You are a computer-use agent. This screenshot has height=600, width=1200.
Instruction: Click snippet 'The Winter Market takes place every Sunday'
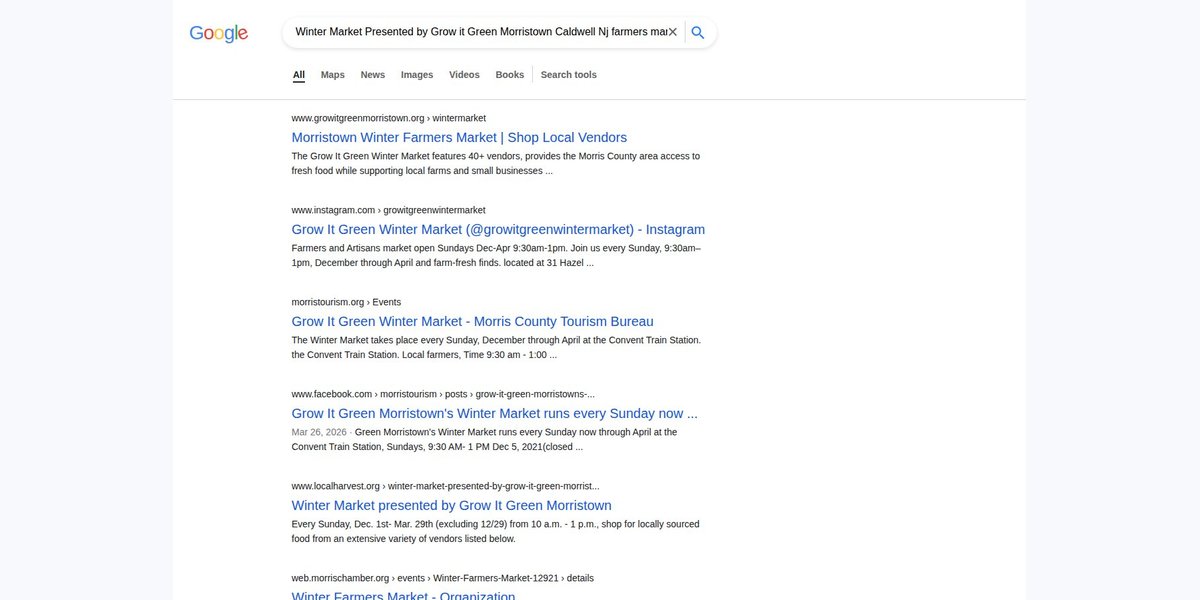click(496, 347)
